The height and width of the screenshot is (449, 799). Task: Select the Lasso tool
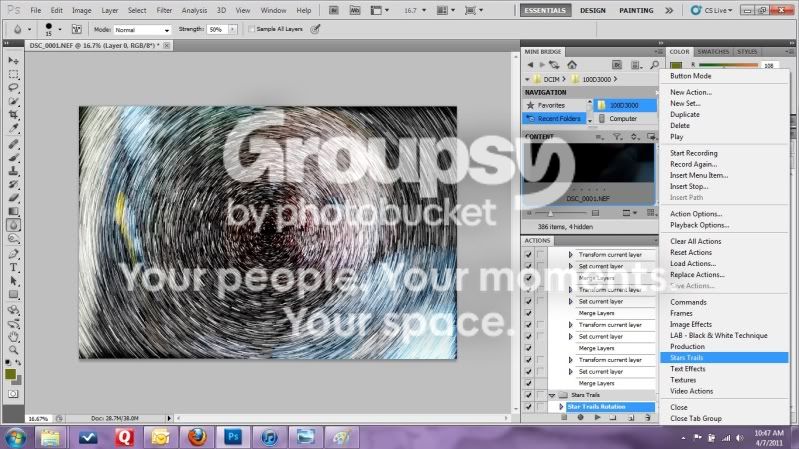(13, 88)
